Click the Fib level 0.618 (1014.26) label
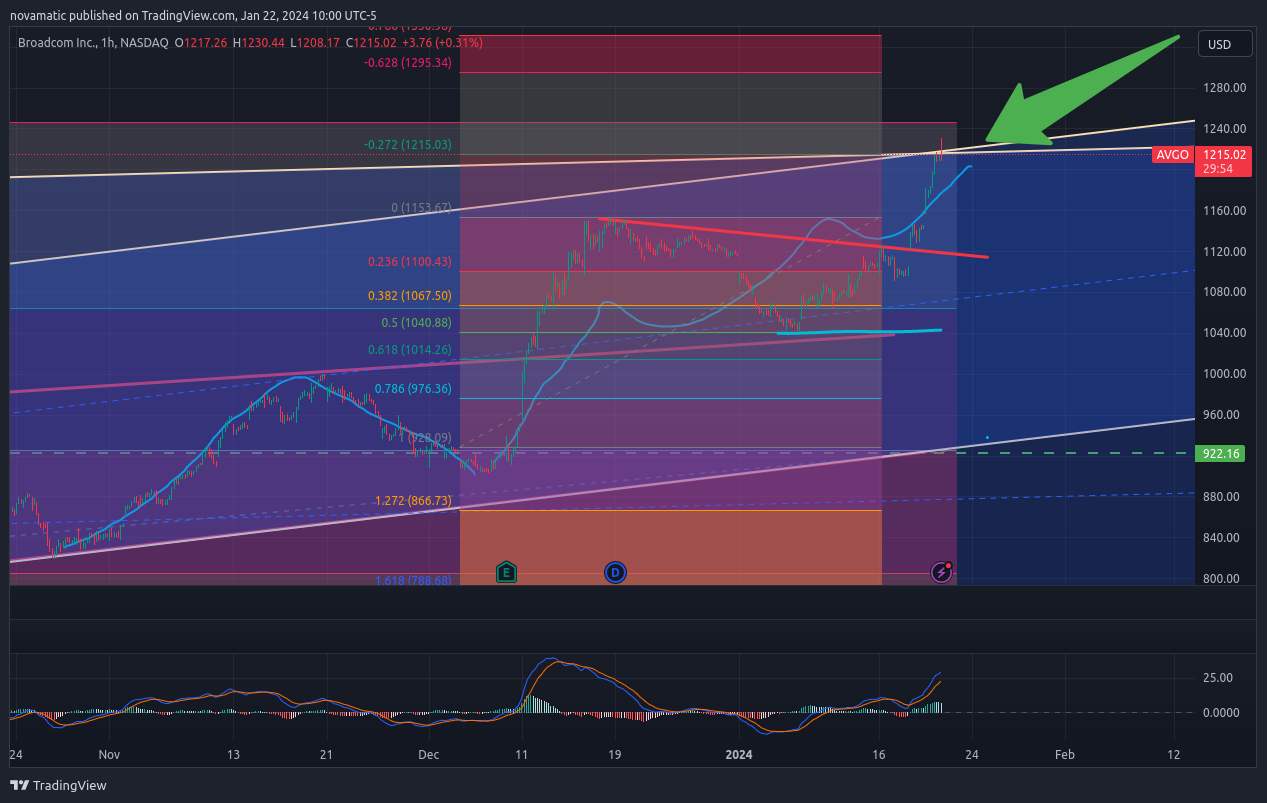Screen dimensions: 1267x803 click(x=411, y=350)
